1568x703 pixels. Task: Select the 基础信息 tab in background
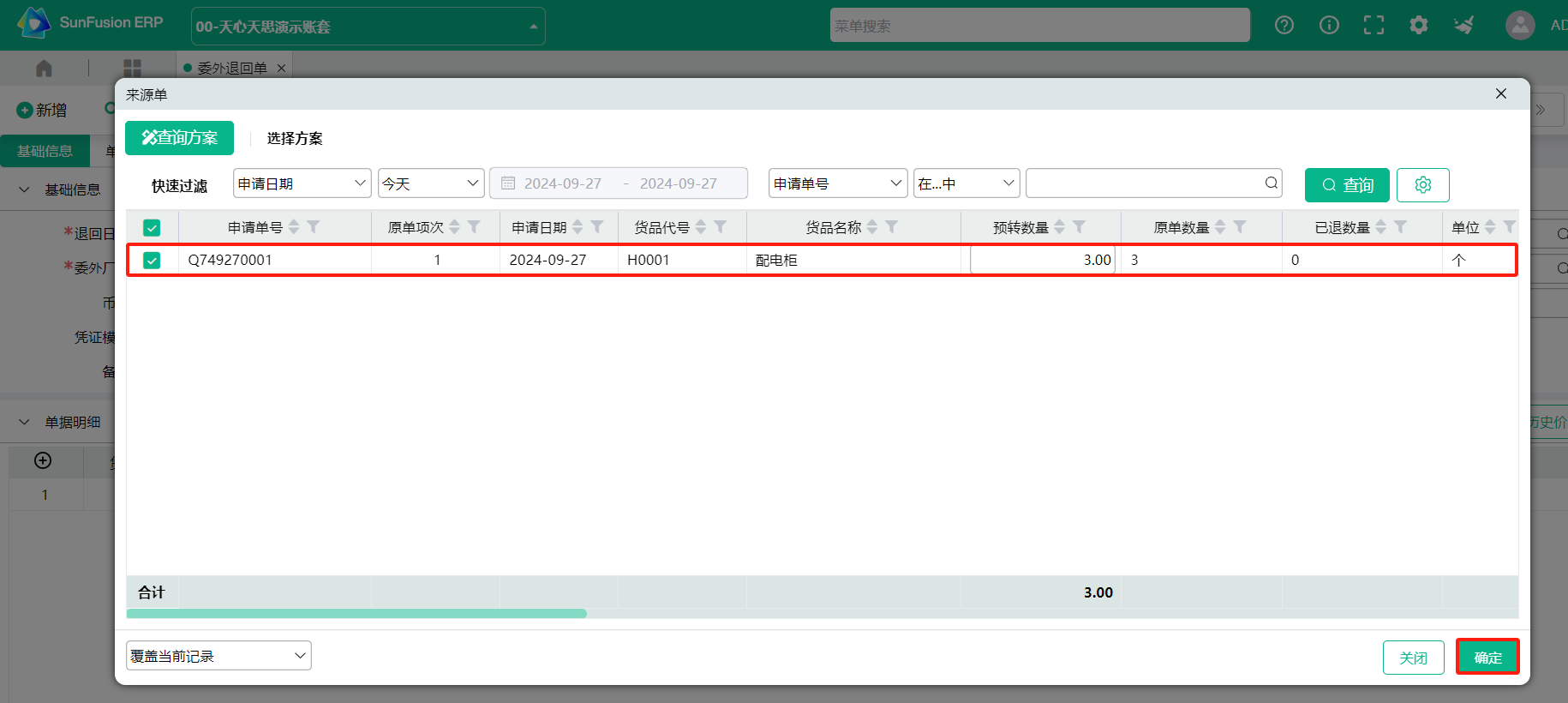point(45,151)
